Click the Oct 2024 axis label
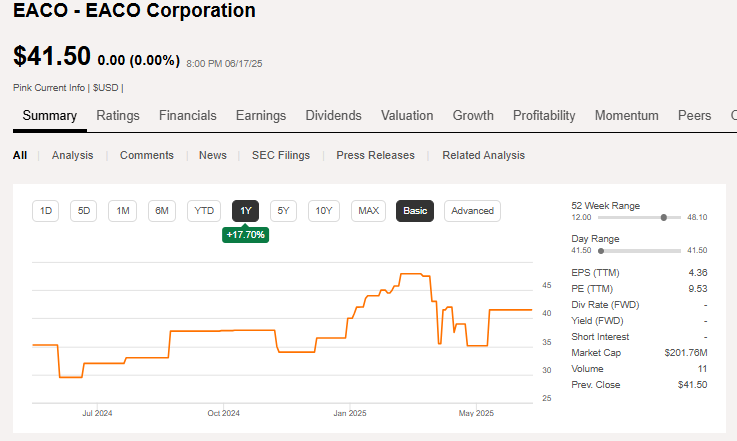Viewport: 737px width, 441px height. point(224,413)
